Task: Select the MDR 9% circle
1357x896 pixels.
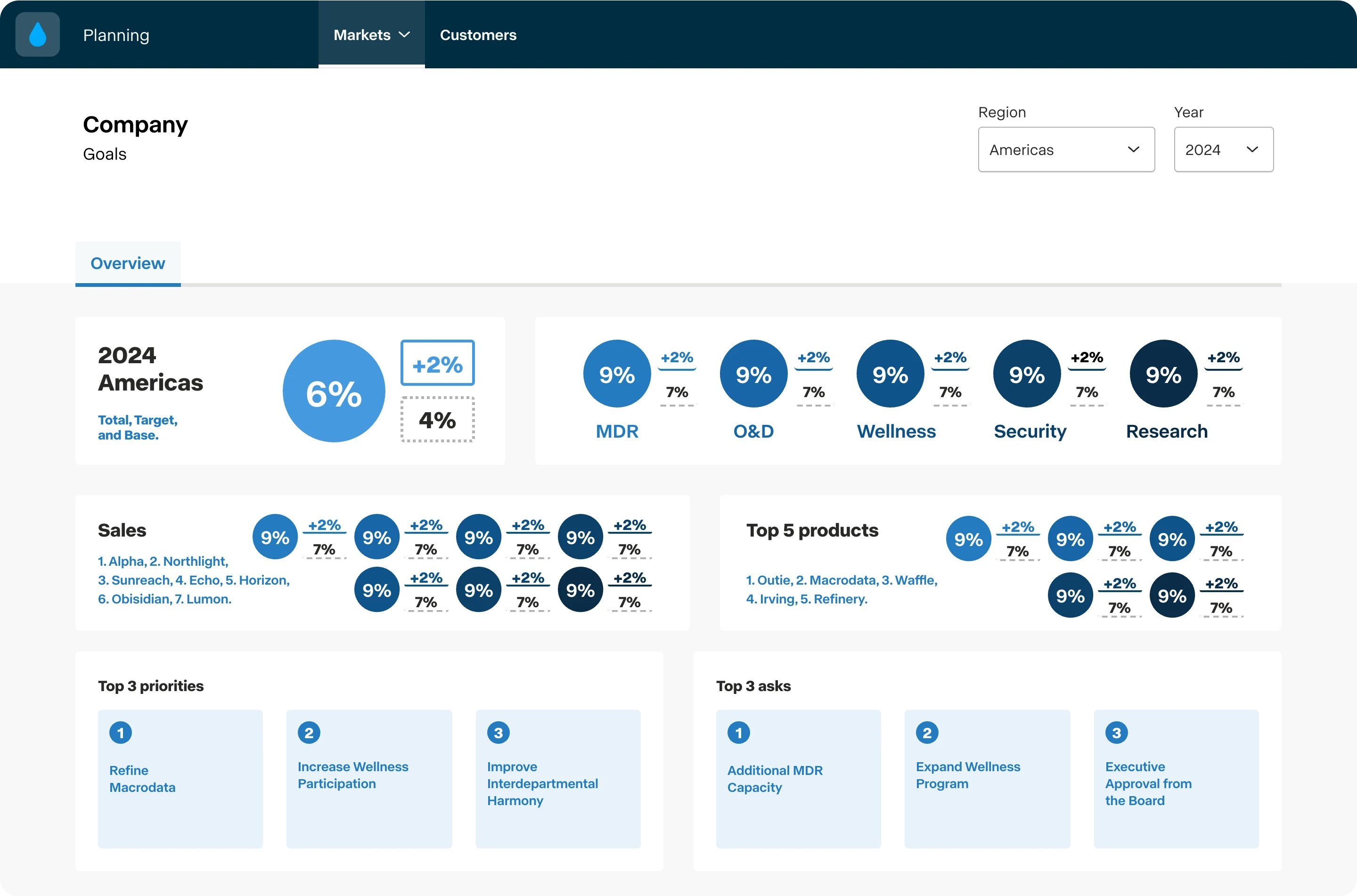Action: pos(617,374)
